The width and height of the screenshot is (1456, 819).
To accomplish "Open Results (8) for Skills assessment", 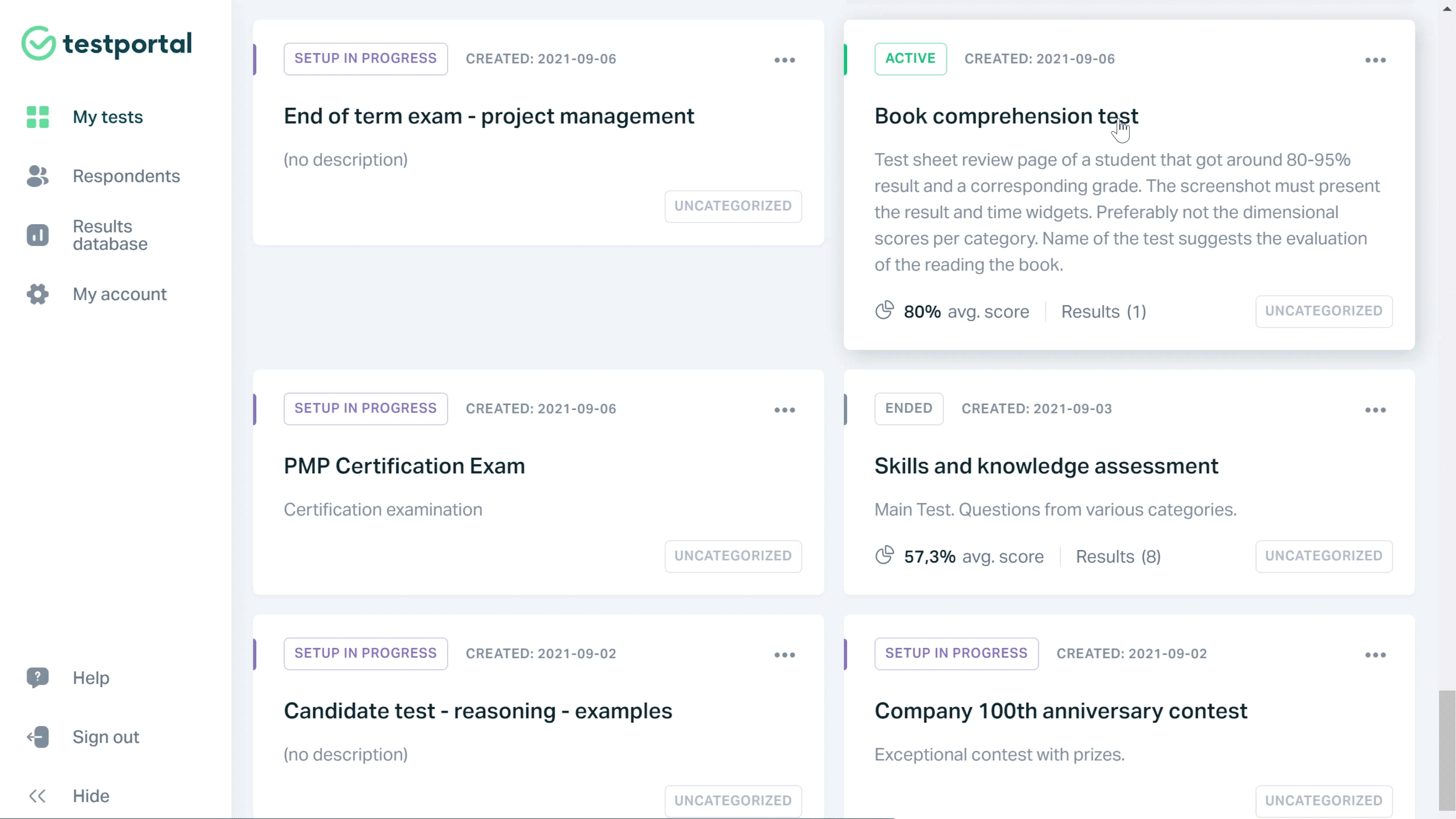I will click(x=1117, y=556).
